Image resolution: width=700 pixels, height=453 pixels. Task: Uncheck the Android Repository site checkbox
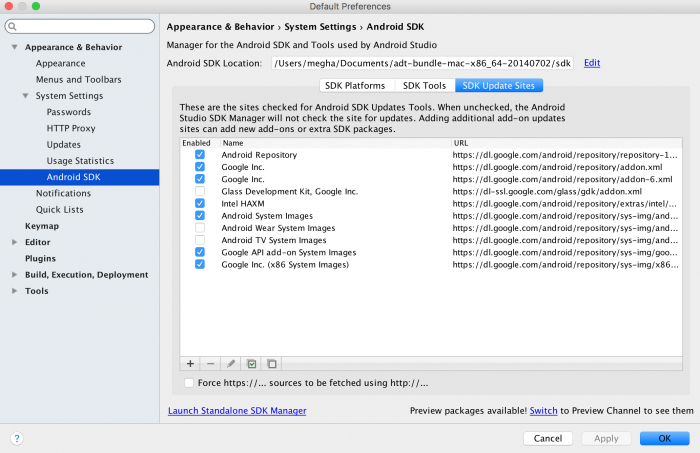click(x=200, y=155)
